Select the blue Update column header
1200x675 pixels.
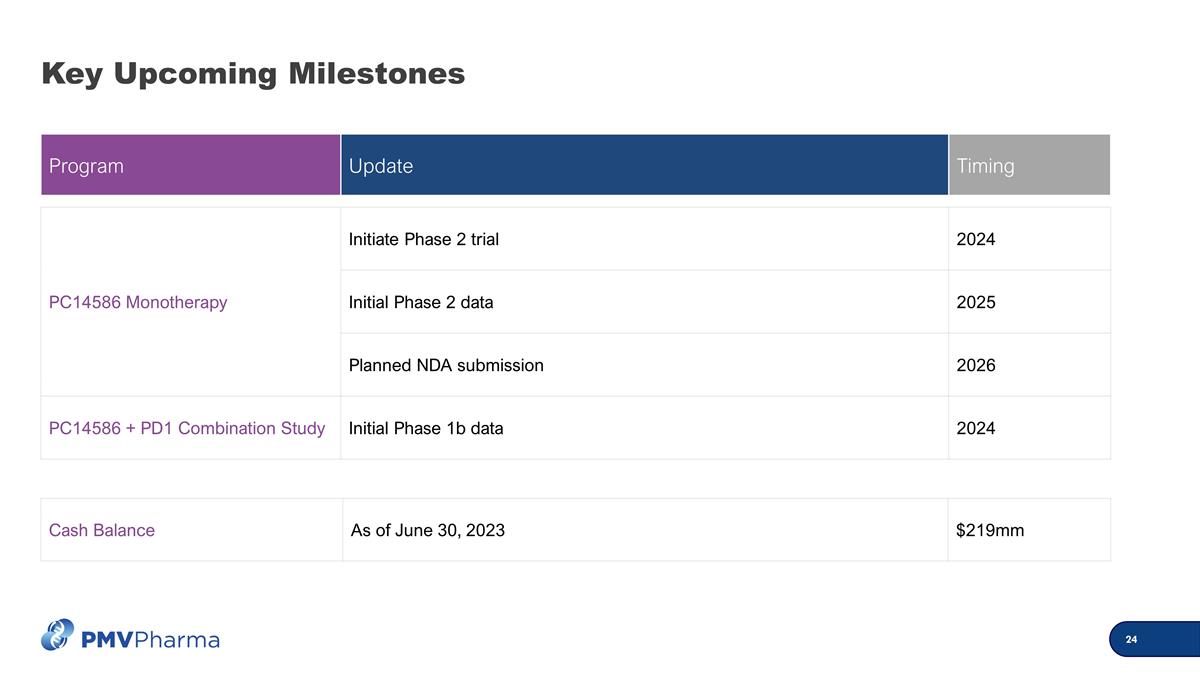pyautogui.click(x=643, y=165)
